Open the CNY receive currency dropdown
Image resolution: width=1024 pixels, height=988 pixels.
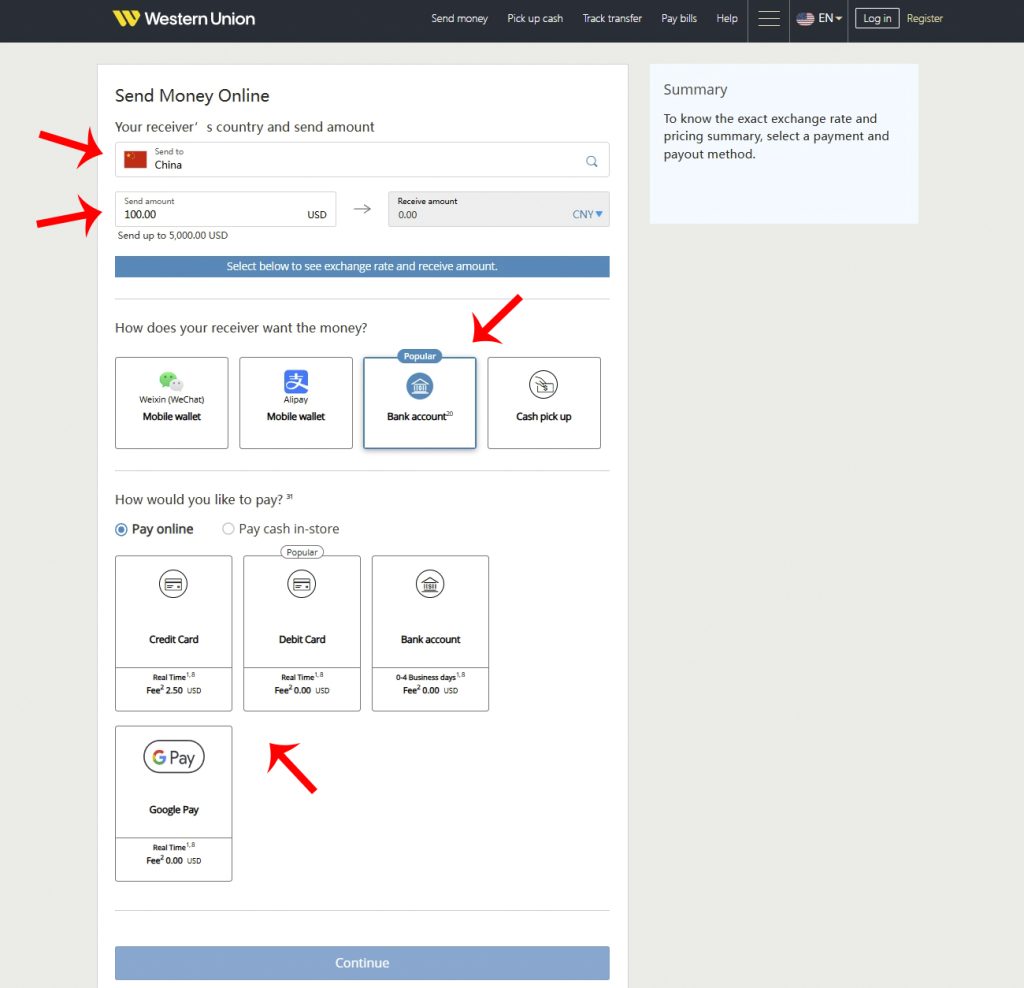[587, 214]
